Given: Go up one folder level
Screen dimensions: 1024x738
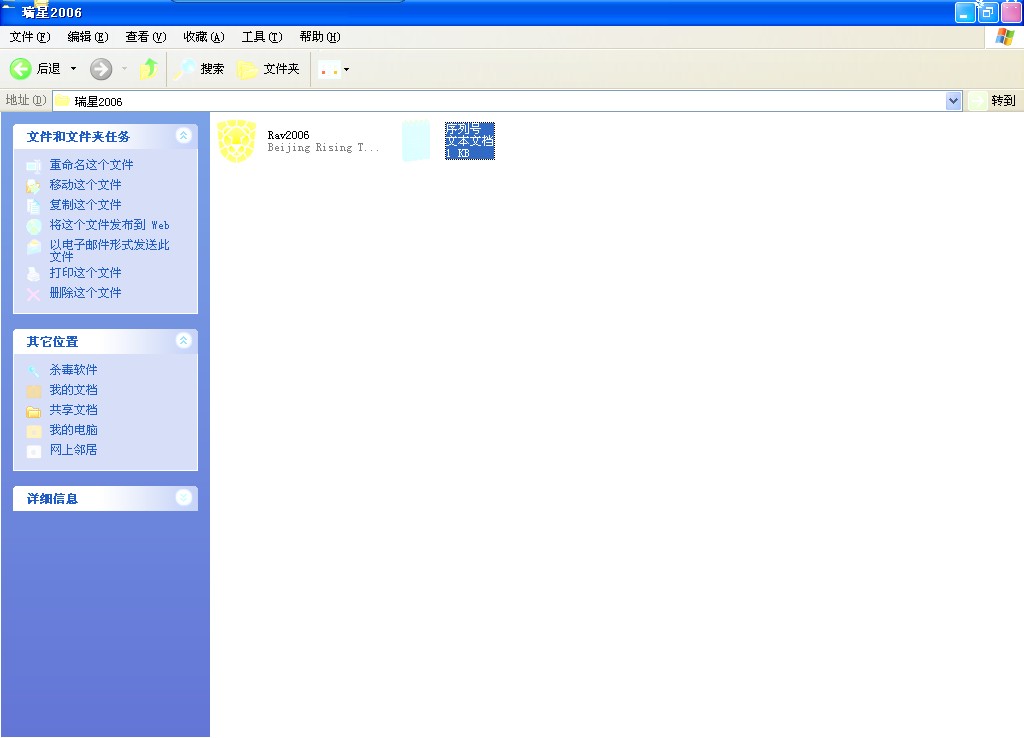Looking at the screenshot, I should tap(149, 69).
